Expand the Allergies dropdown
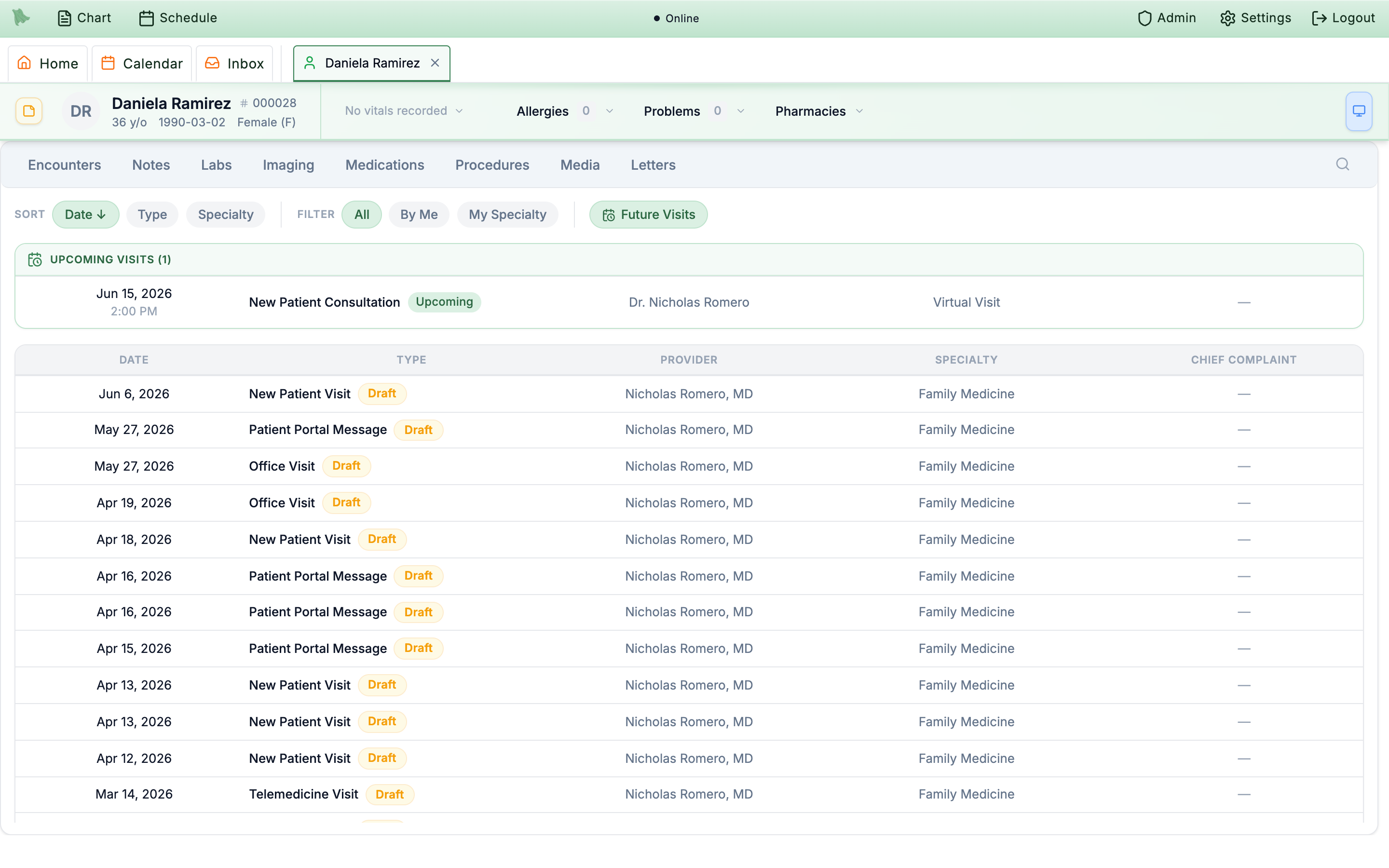Screen dimensions: 1389x868 coord(565,111)
